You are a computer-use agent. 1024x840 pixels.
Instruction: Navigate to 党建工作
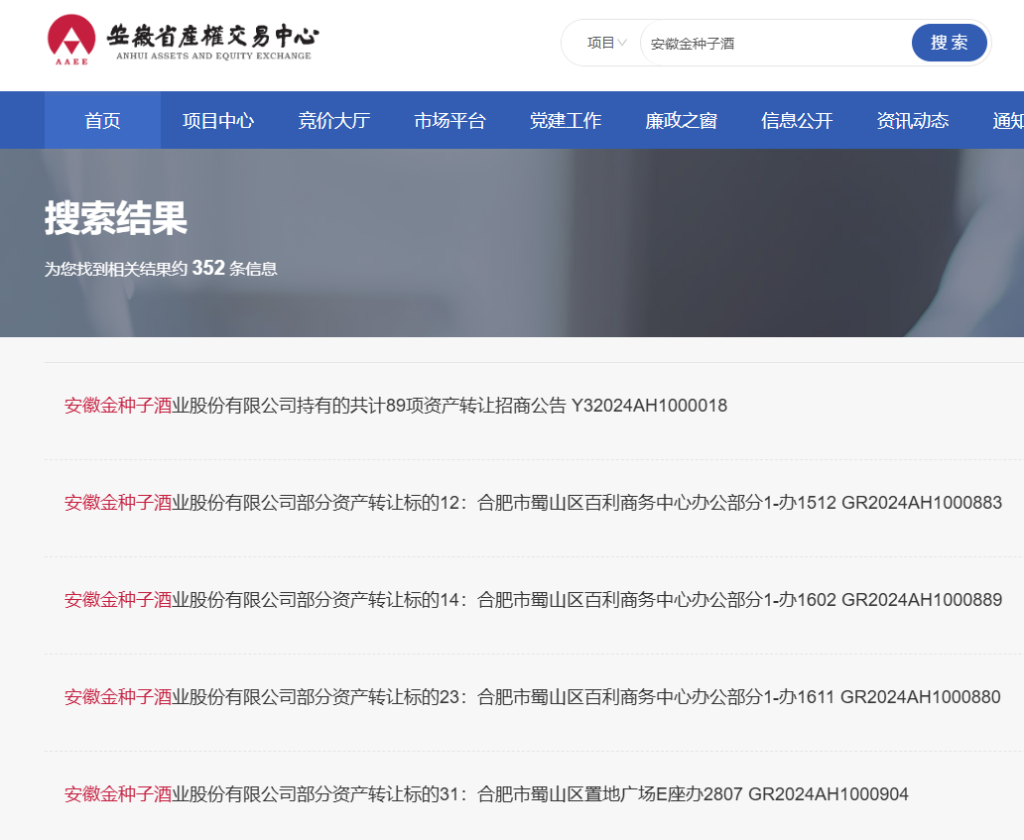[566, 120]
